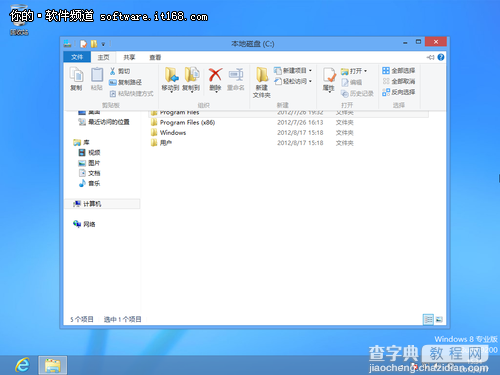500x375 pixels.
Task: Select 最近访问的位置 in navigation pane
Action: 104,122
